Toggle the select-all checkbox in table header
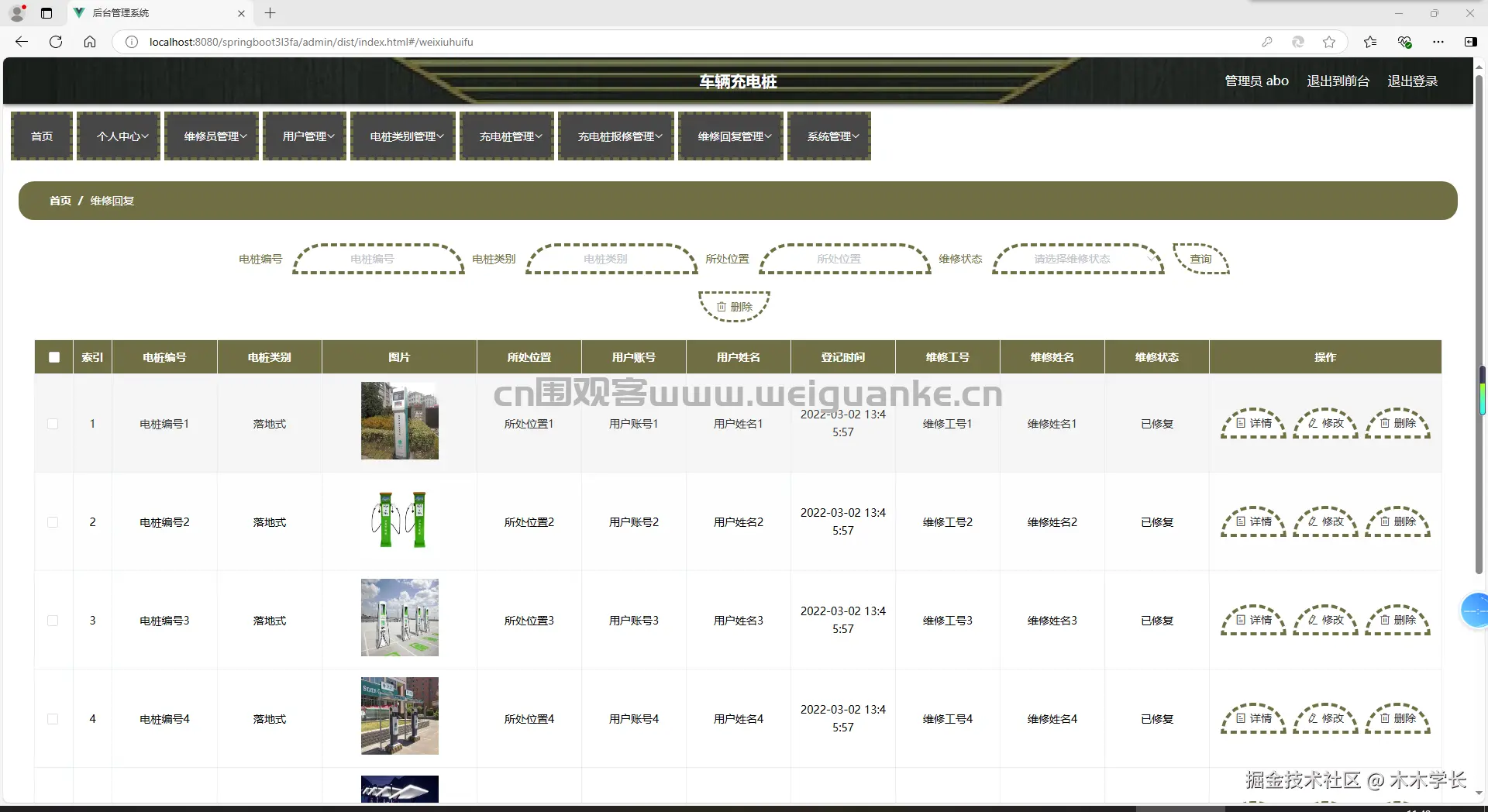 (x=53, y=357)
